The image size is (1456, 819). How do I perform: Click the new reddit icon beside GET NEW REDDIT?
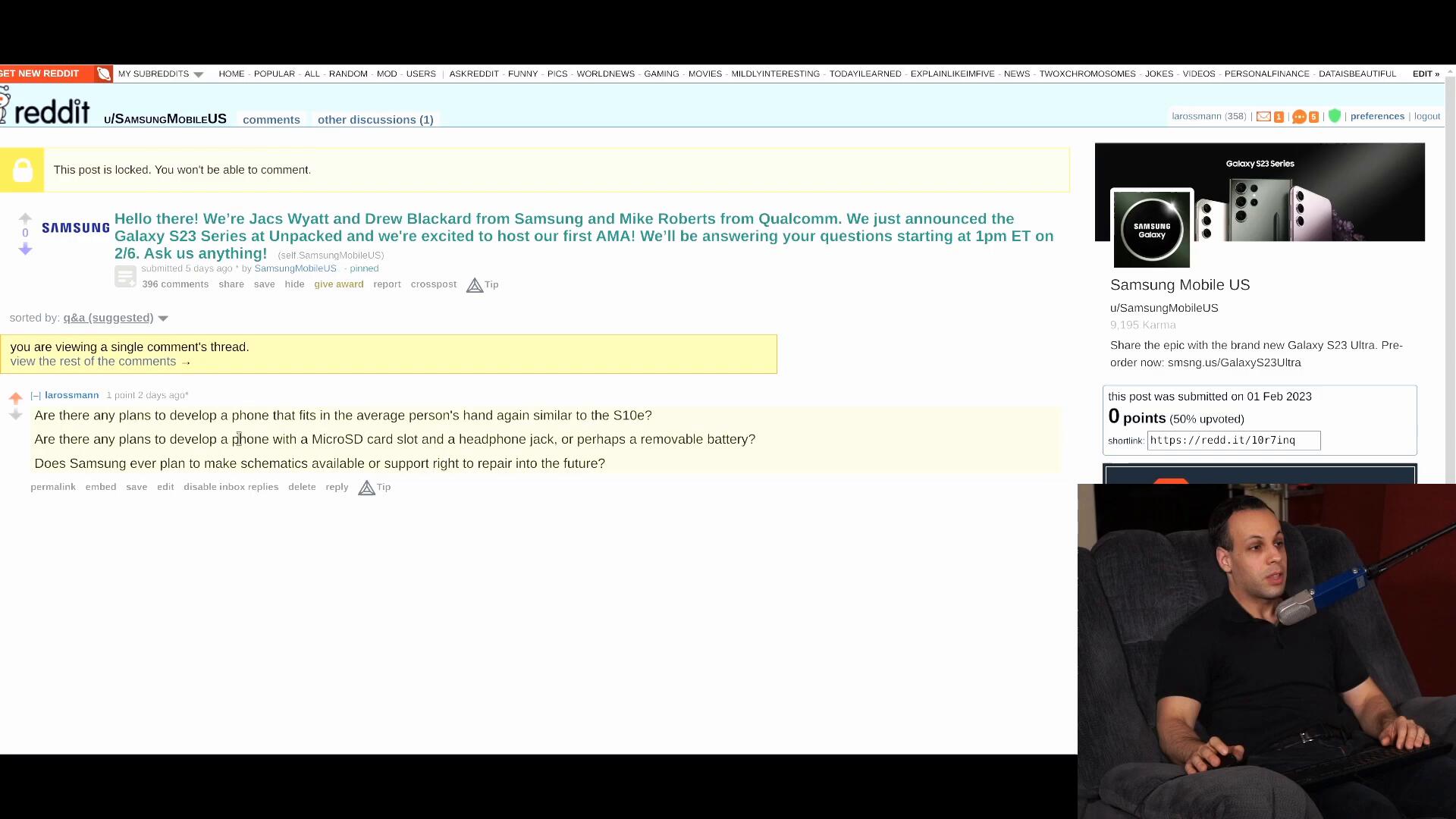pyautogui.click(x=104, y=74)
